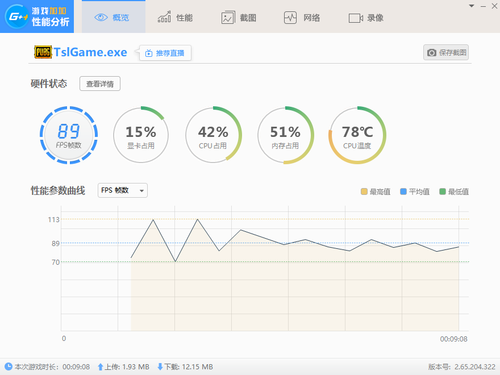The height and width of the screenshot is (375, 500).
Task: Go to the 网络 network tab
Action: (302, 17)
